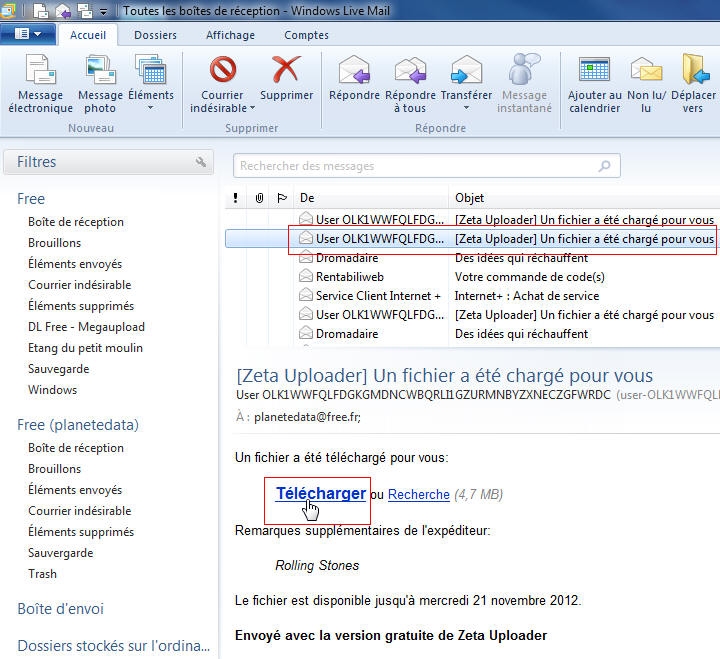Click the quick access toolbar customize arrow
Image resolution: width=720 pixels, height=659 pixels.
tap(104, 11)
